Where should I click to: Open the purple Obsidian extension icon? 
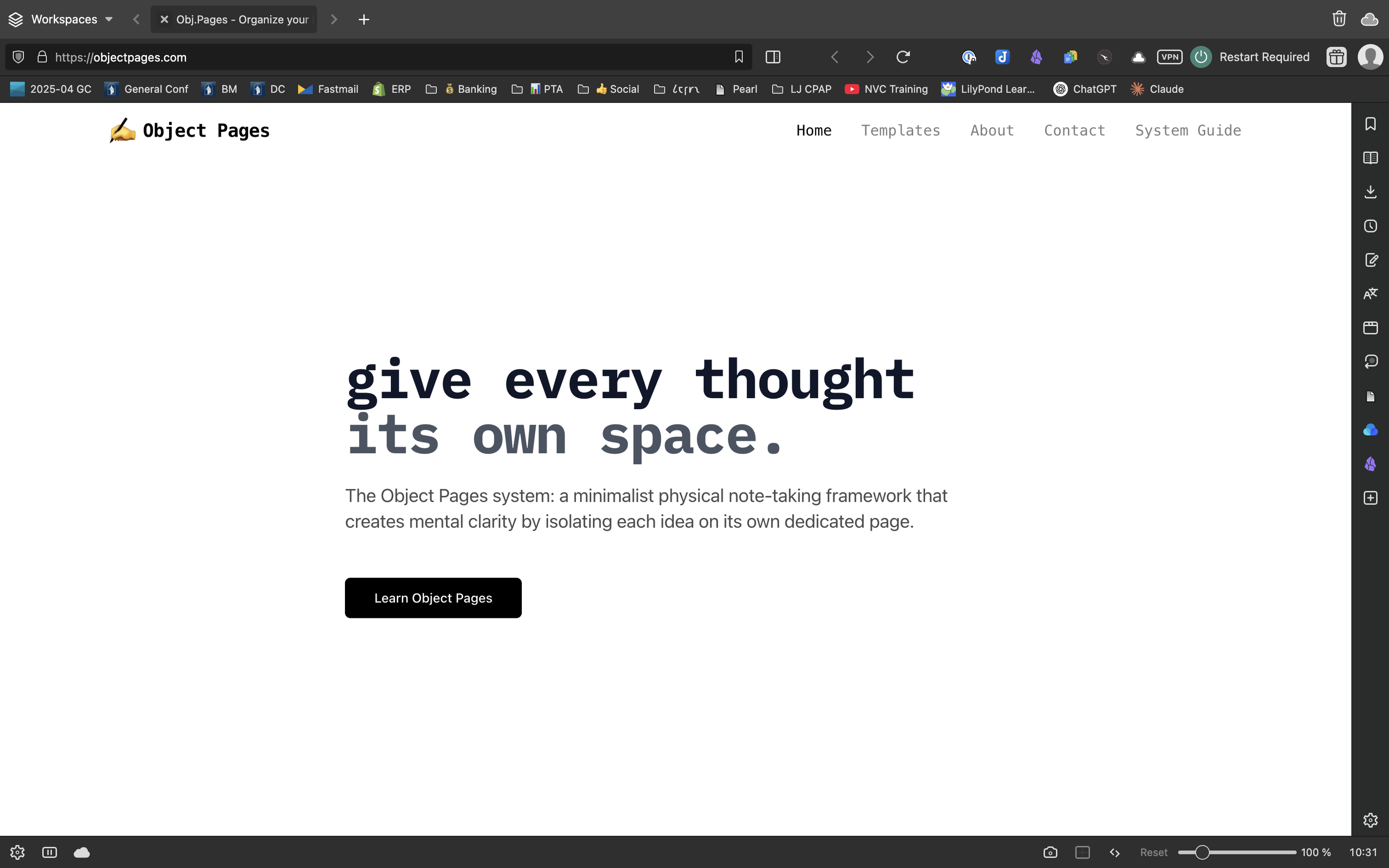1036,57
